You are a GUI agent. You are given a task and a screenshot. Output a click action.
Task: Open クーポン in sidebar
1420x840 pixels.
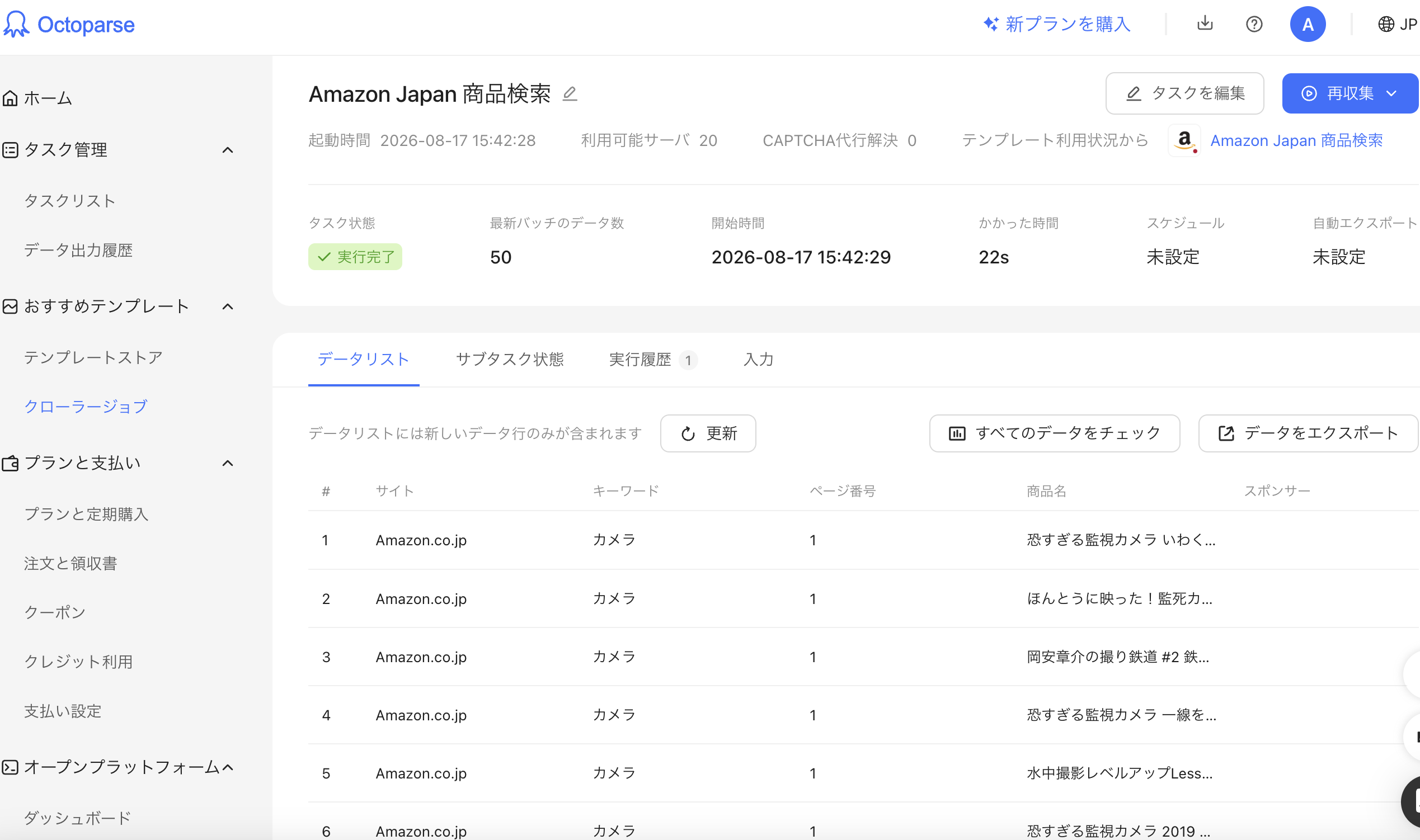pos(55,612)
